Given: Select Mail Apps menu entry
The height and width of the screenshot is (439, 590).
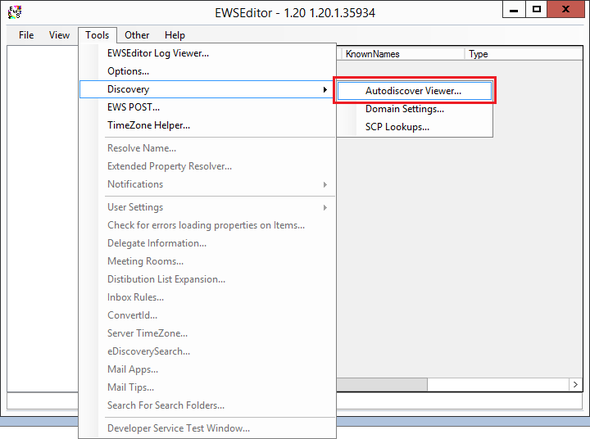Looking at the screenshot, I should coord(208,369).
